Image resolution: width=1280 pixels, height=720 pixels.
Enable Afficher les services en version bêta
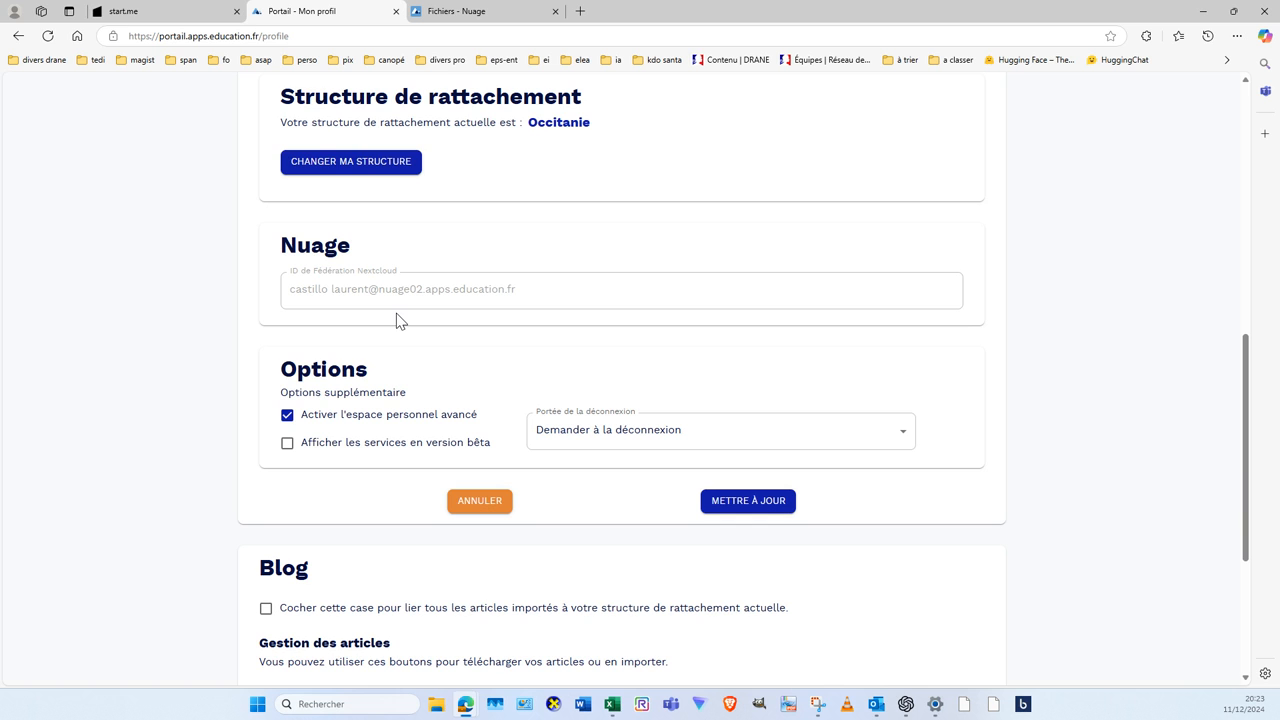[288, 443]
